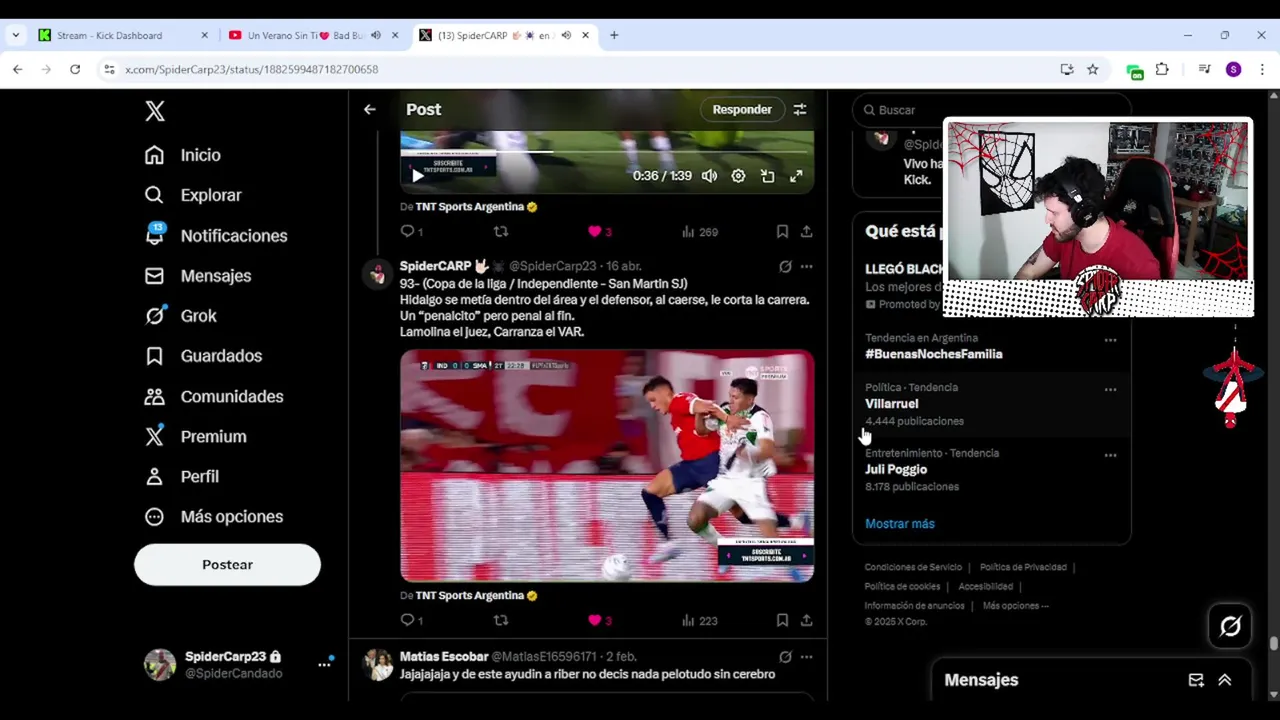Click the Postear button
The height and width of the screenshot is (720, 1280).
(x=227, y=565)
